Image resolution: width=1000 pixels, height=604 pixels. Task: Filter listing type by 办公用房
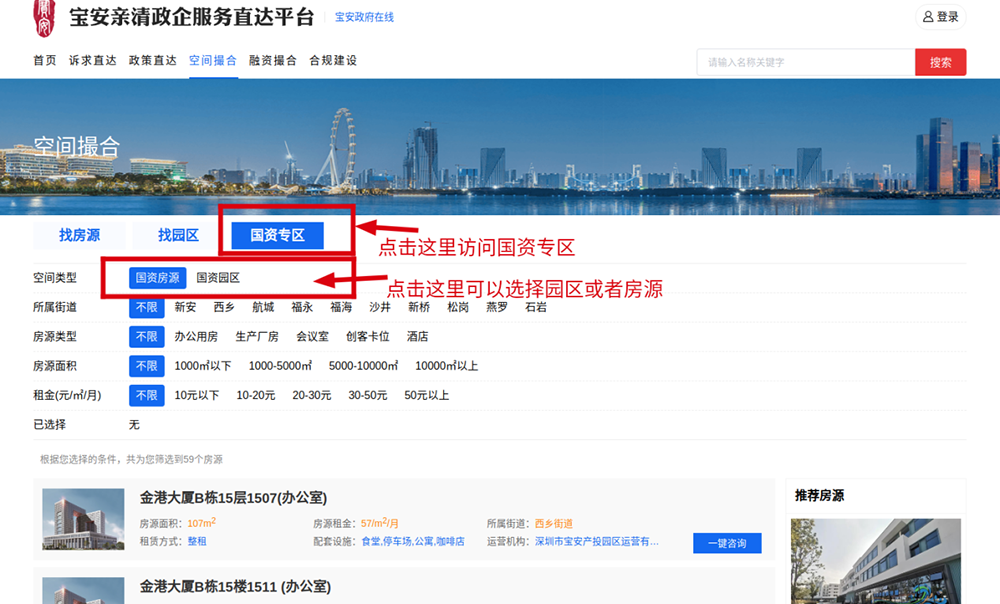tap(196, 337)
